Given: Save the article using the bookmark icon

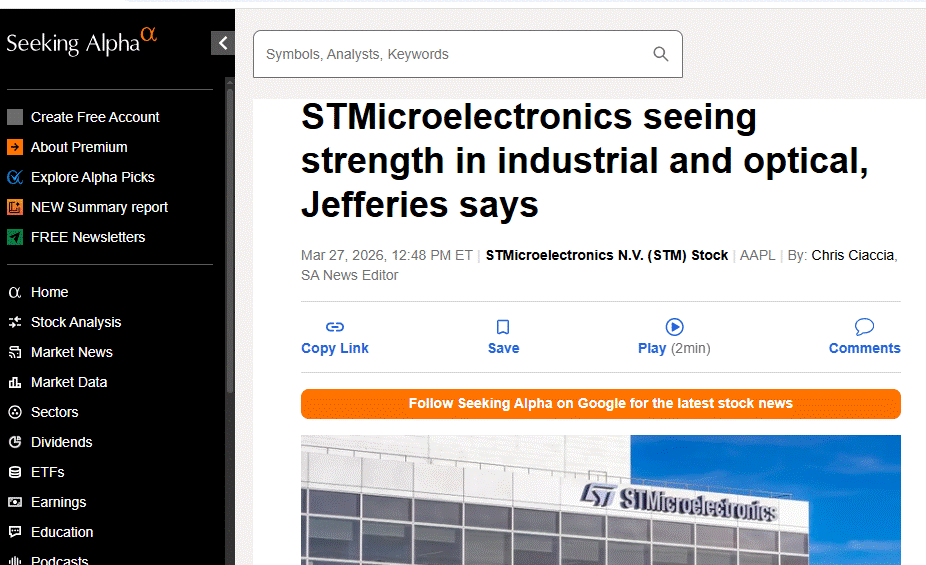Looking at the screenshot, I should click(x=503, y=327).
